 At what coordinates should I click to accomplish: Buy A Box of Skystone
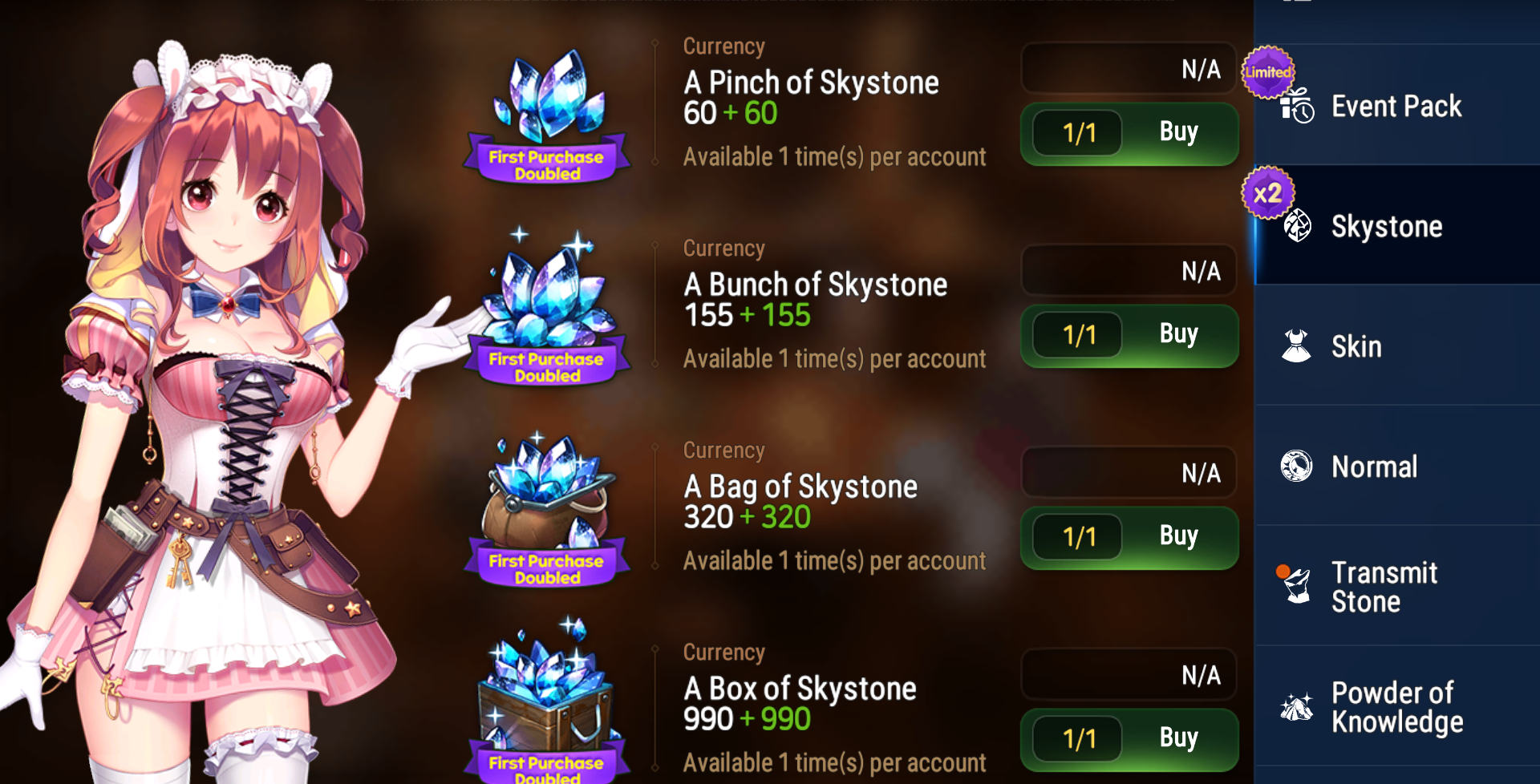[x=1129, y=739]
